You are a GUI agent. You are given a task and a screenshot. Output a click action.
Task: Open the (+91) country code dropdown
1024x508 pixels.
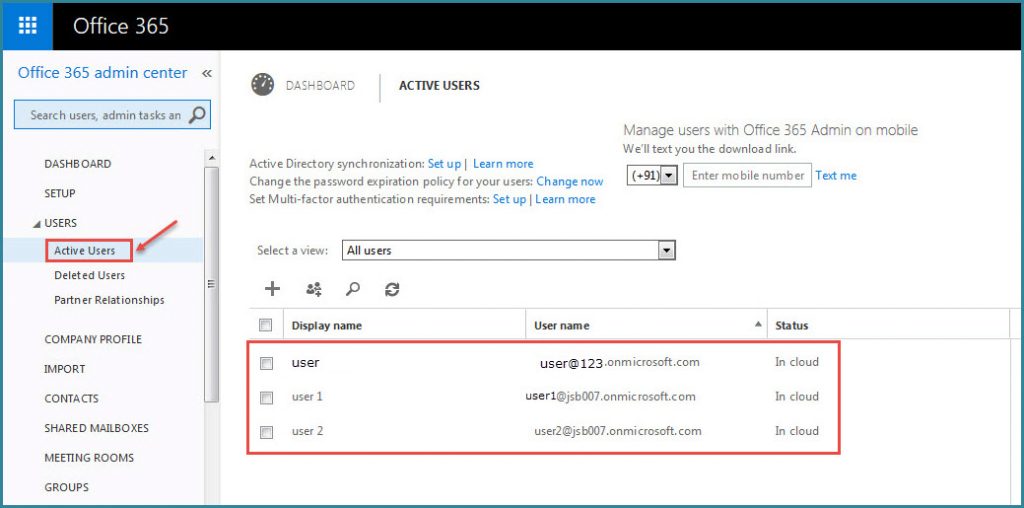tap(668, 175)
